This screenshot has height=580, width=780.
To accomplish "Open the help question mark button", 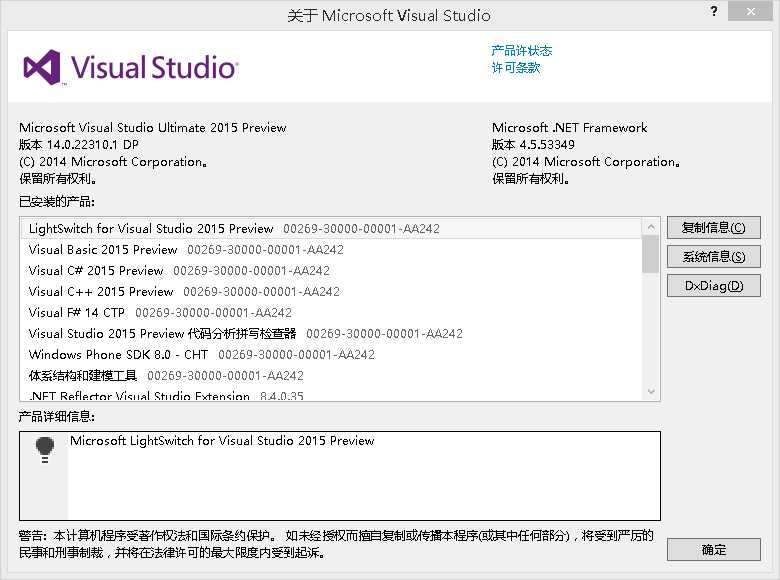I will coord(714,11).
